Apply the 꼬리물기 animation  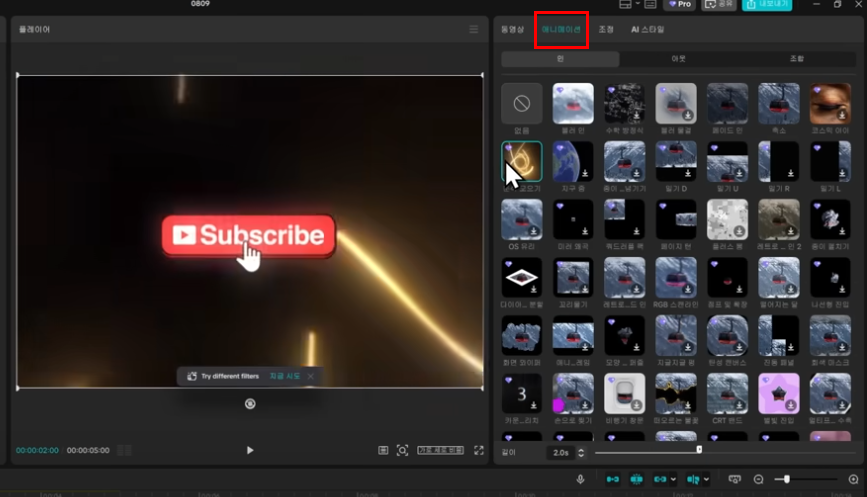573,278
